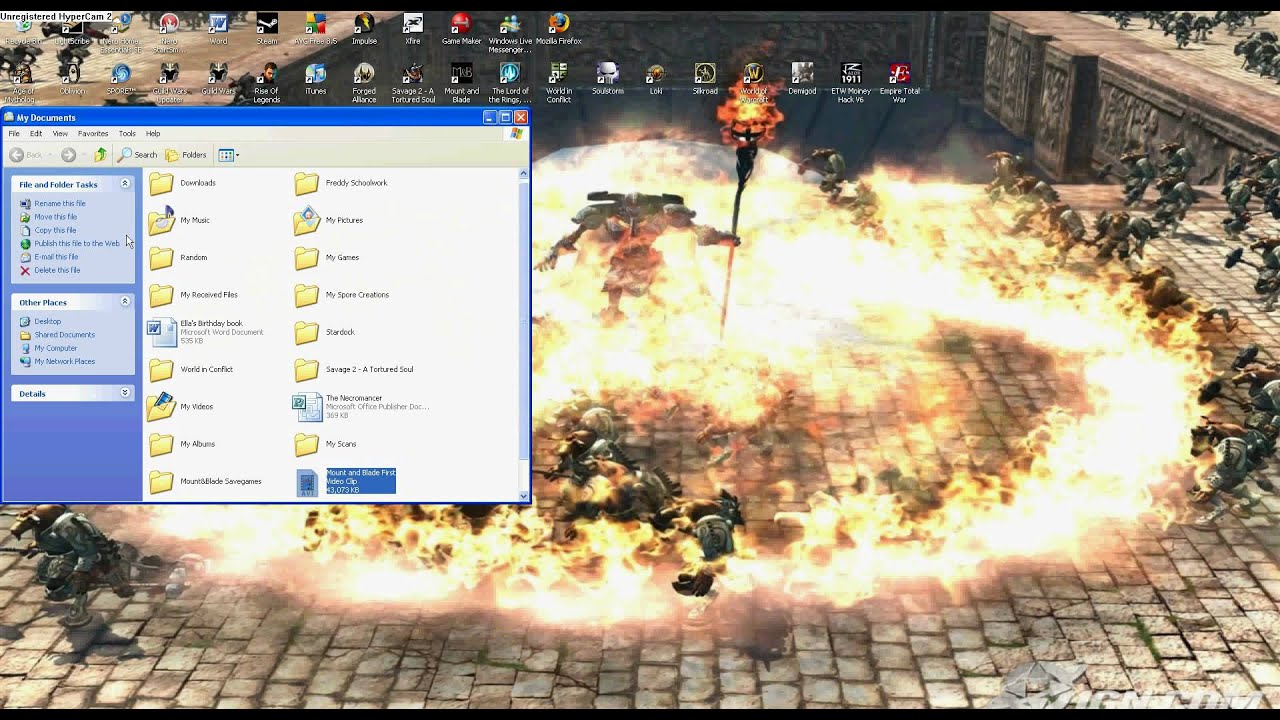1280x720 pixels.
Task: Open iTunes from the desktop
Action: (x=315, y=79)
